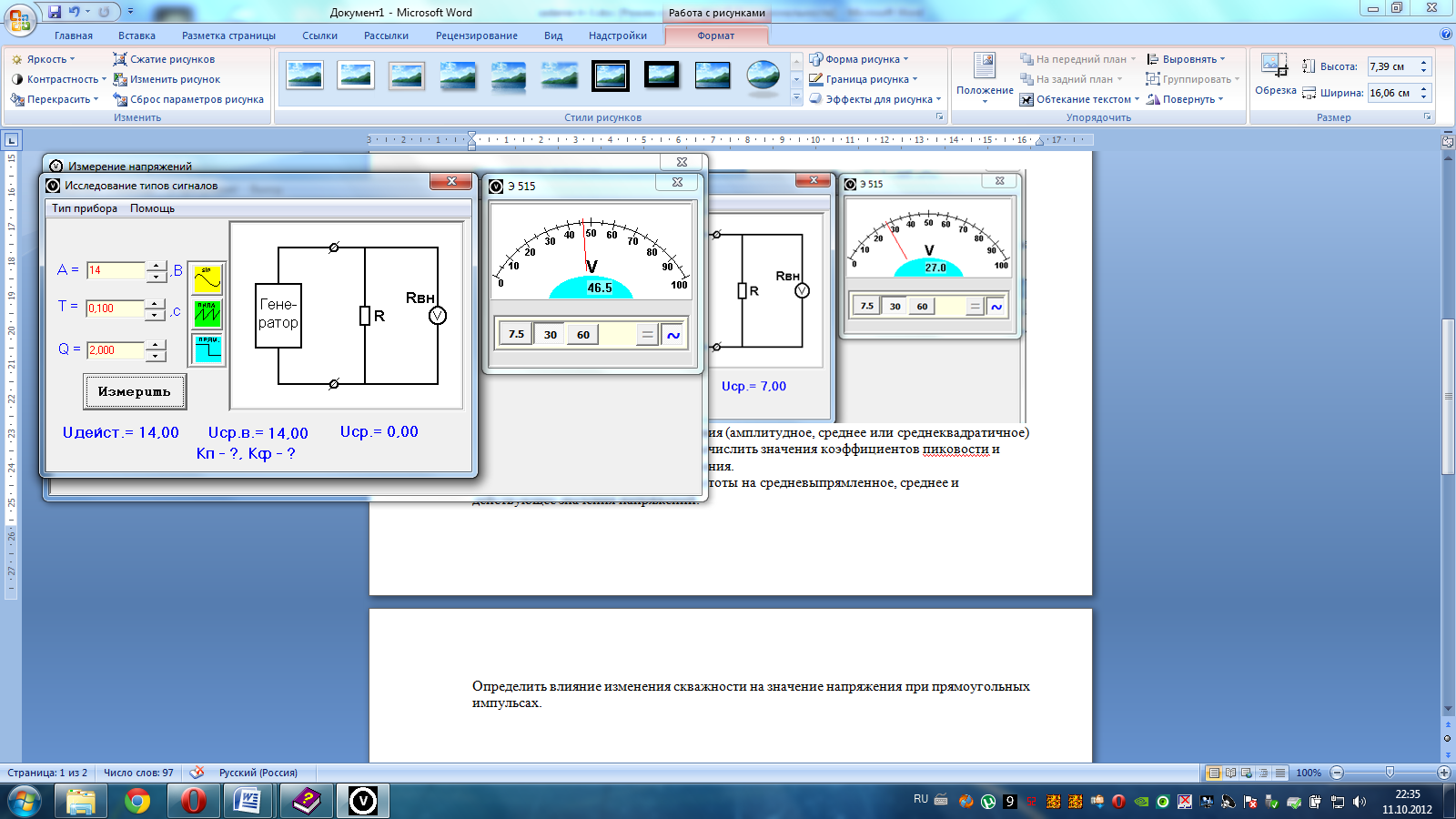Click the vertical document scrollbar thumb

click(x=1448, y=396)
